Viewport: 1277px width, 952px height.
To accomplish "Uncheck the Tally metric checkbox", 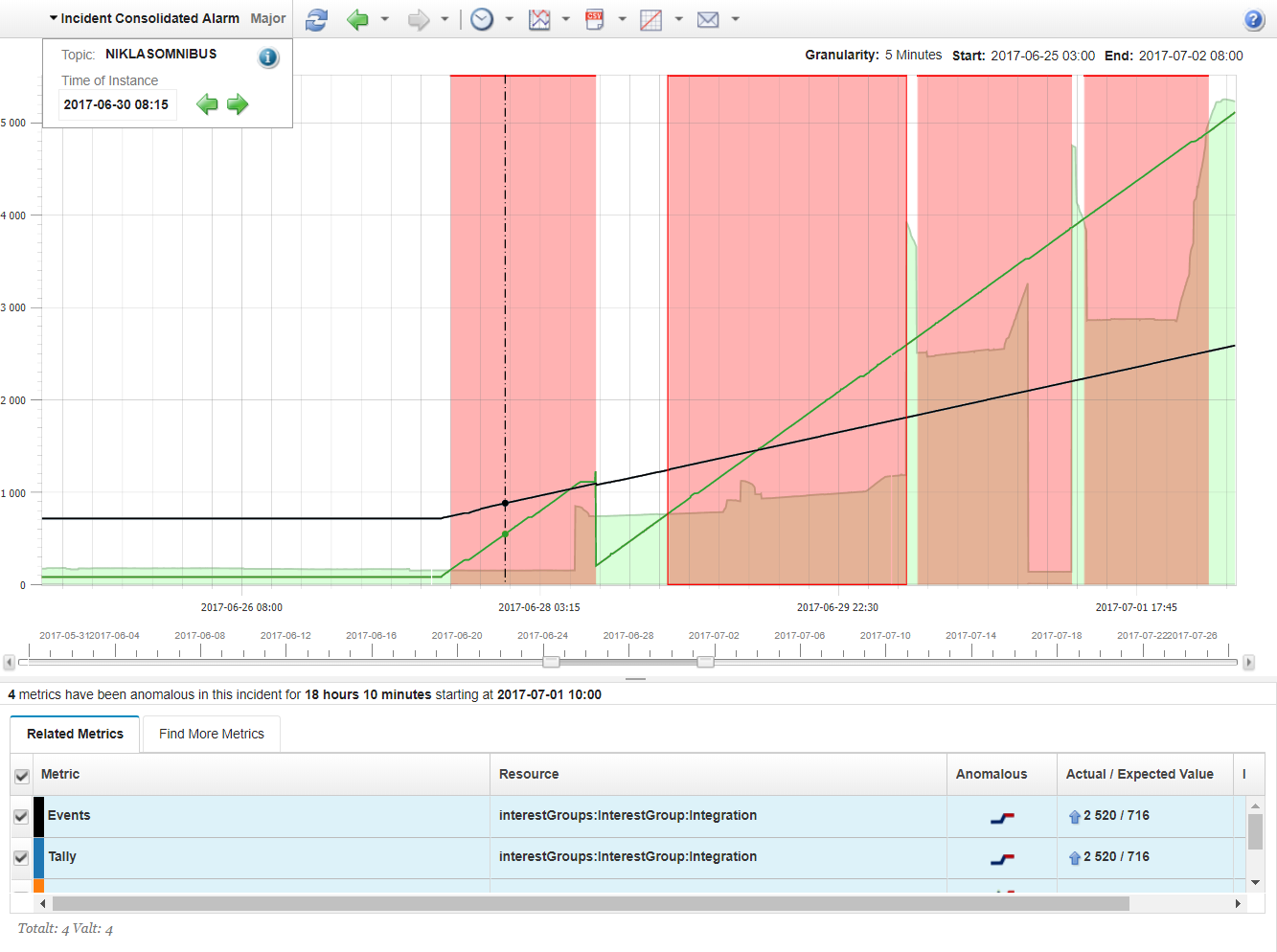I will [21, 858].
